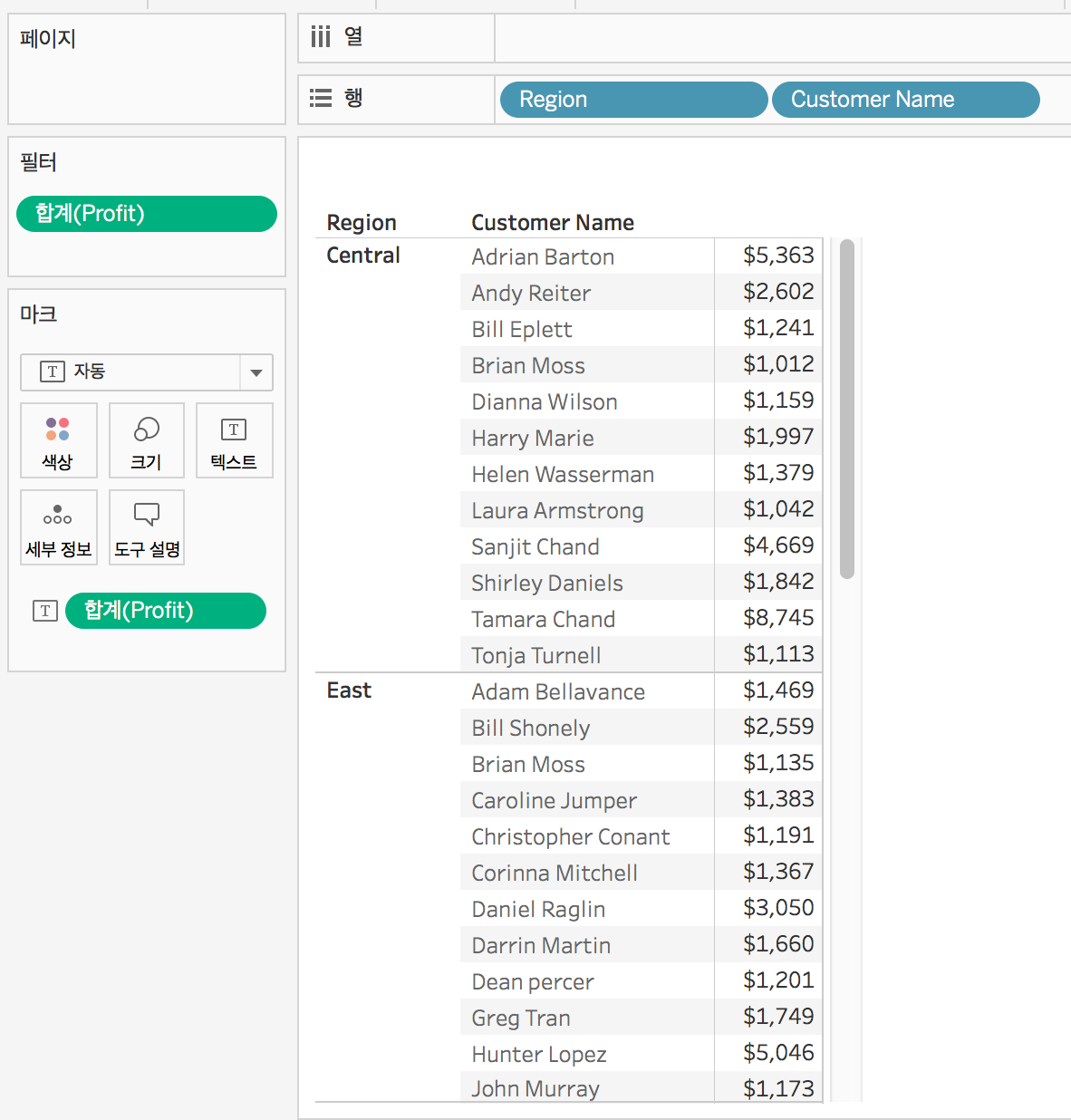Image resolution: width=1071 pixels, height=1120 pixels.
Task: Click the $2,602 profit value
Action: (x=778, y=292)
